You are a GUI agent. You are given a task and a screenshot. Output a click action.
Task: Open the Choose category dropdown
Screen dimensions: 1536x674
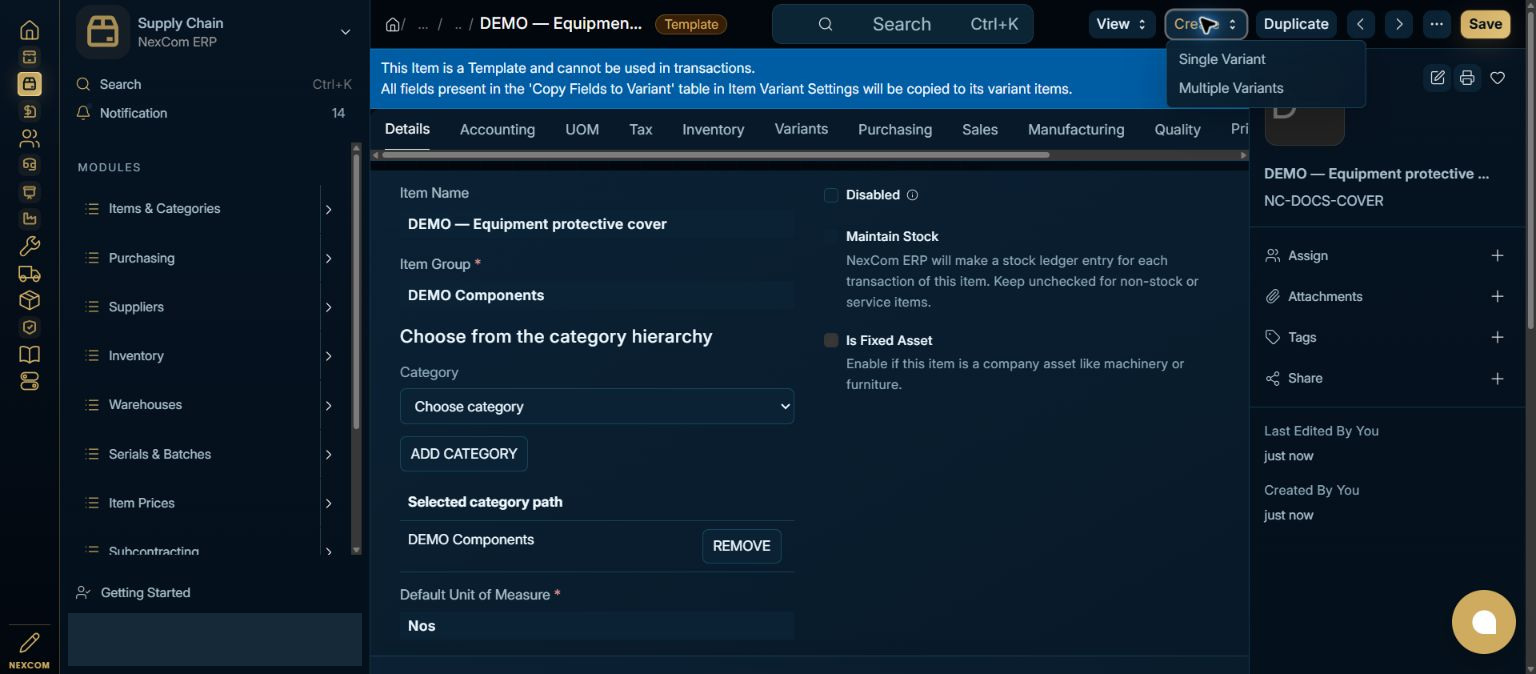point(597,406)
